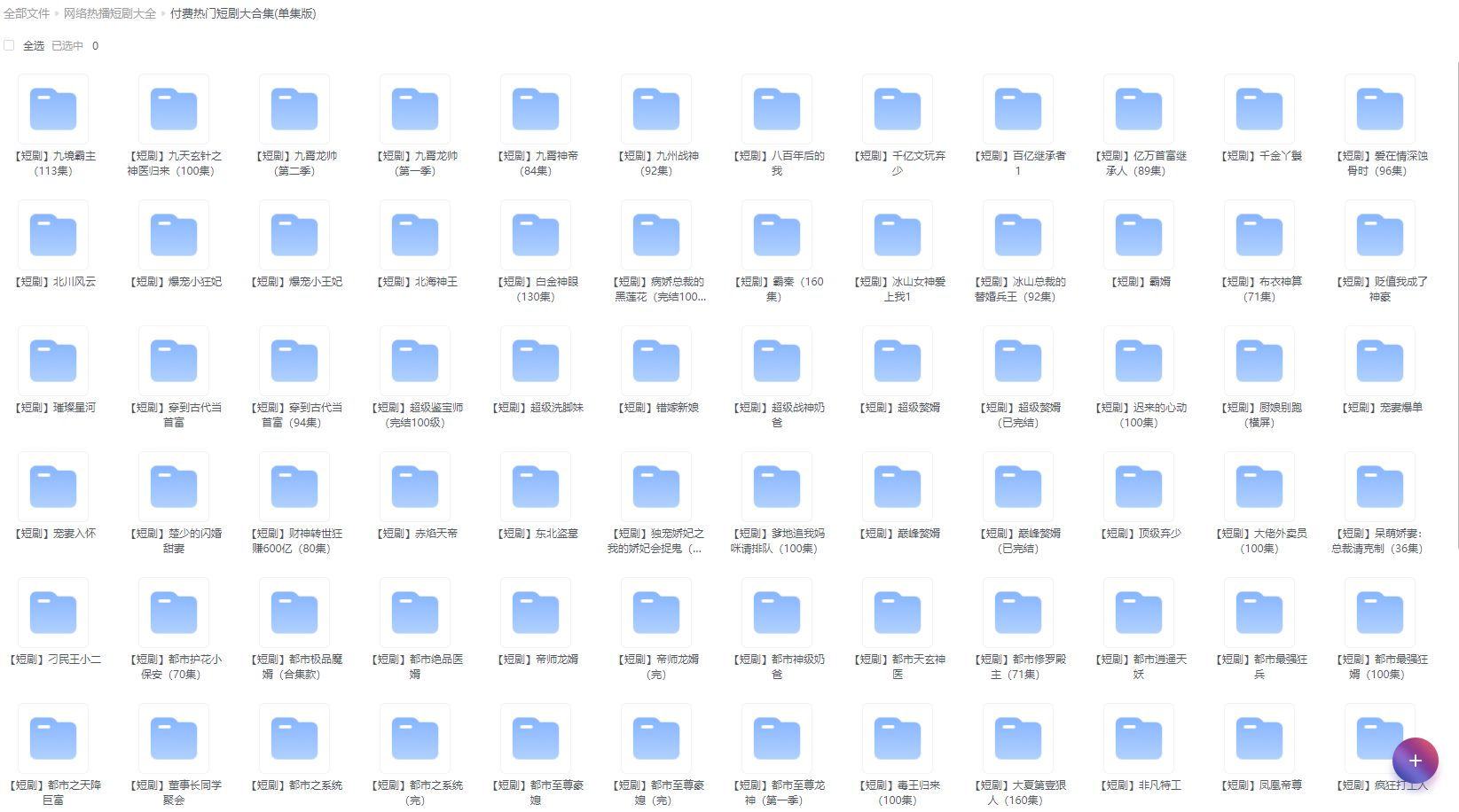Open folder 东北盗墓
This screenshot has width=1459, height=812.
click(536, 487)
